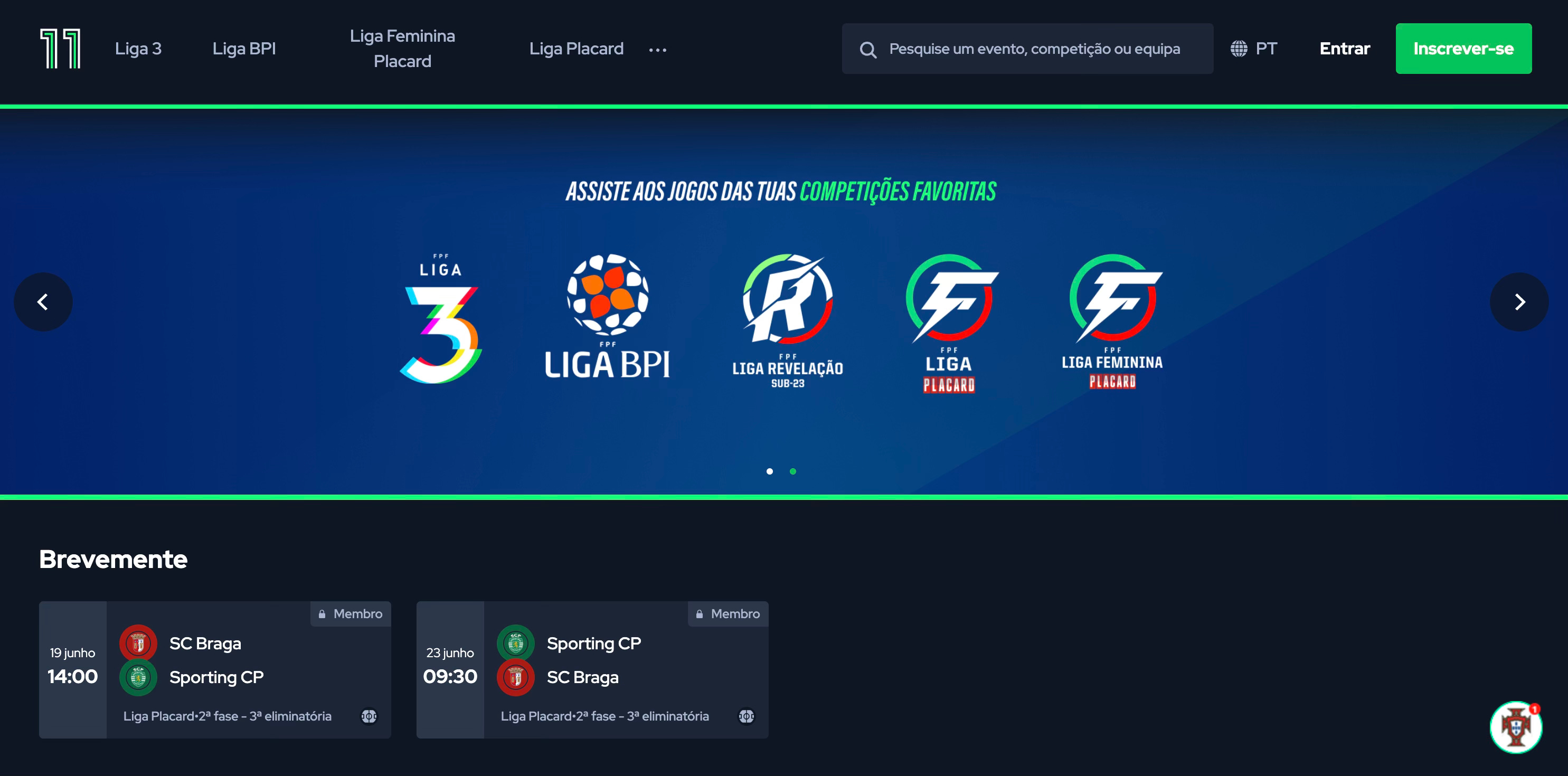Click the Entrar login link
Screen dimensions: 1568x776
coord(1345,49)
